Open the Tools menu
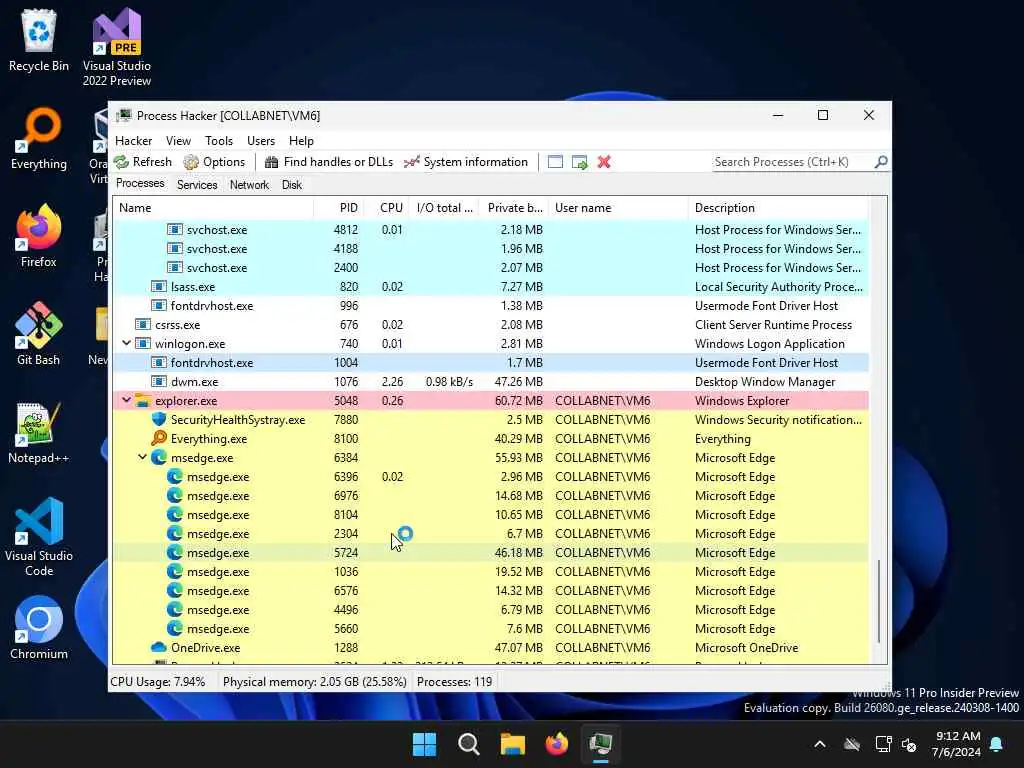The height and width of the screenshot is (768, 1024). (219, 141)
